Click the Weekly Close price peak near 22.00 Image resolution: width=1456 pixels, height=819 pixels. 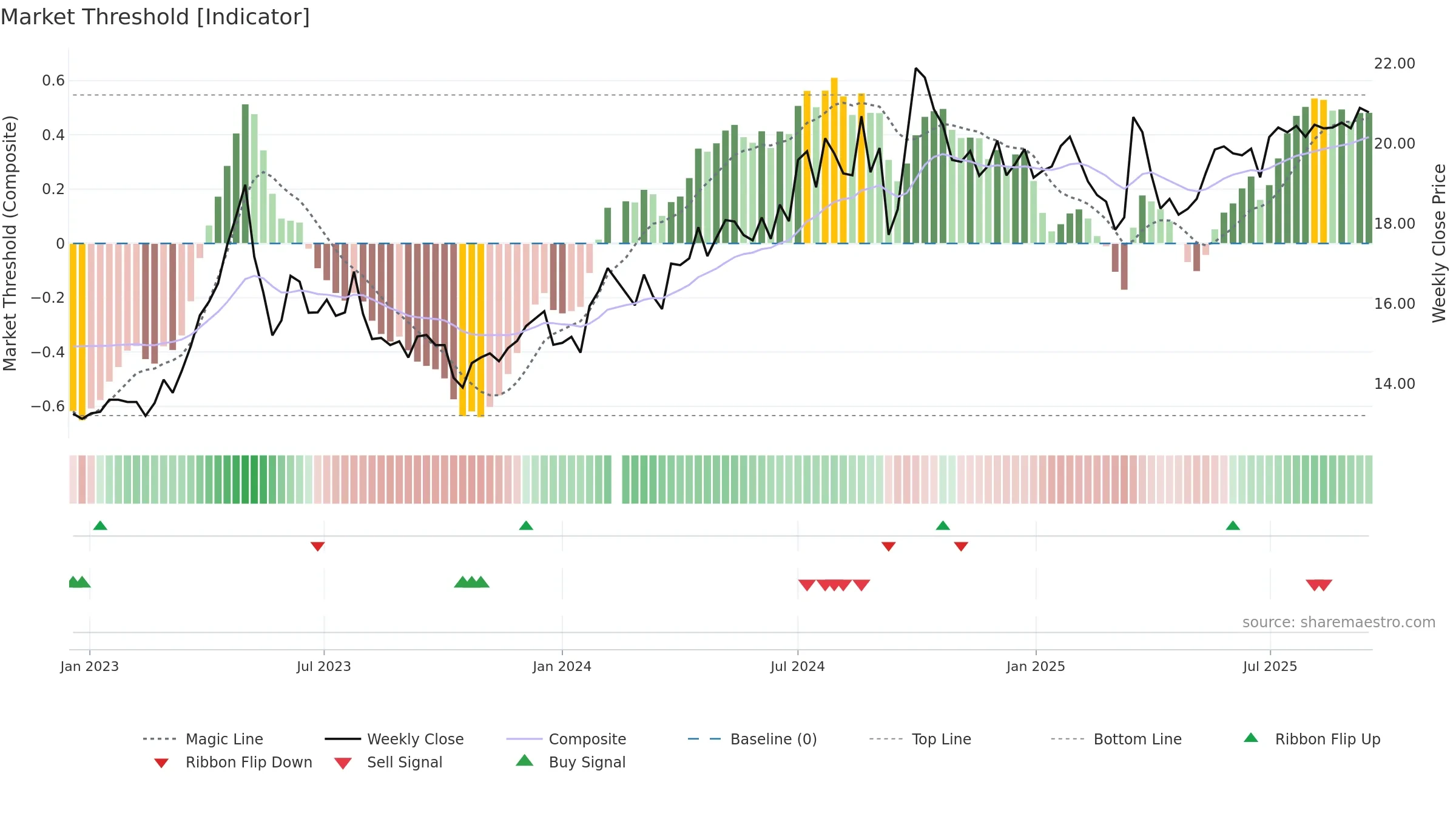coord(915,69)
